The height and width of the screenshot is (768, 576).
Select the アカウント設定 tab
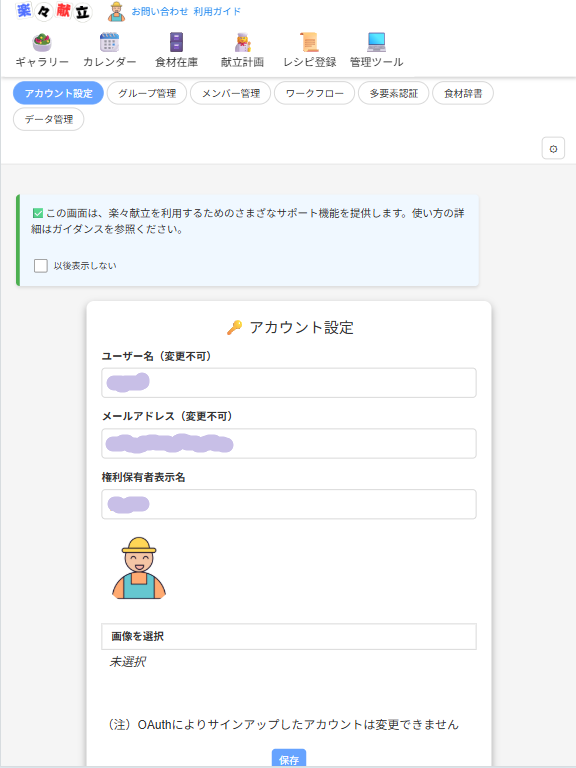point(58,93)
